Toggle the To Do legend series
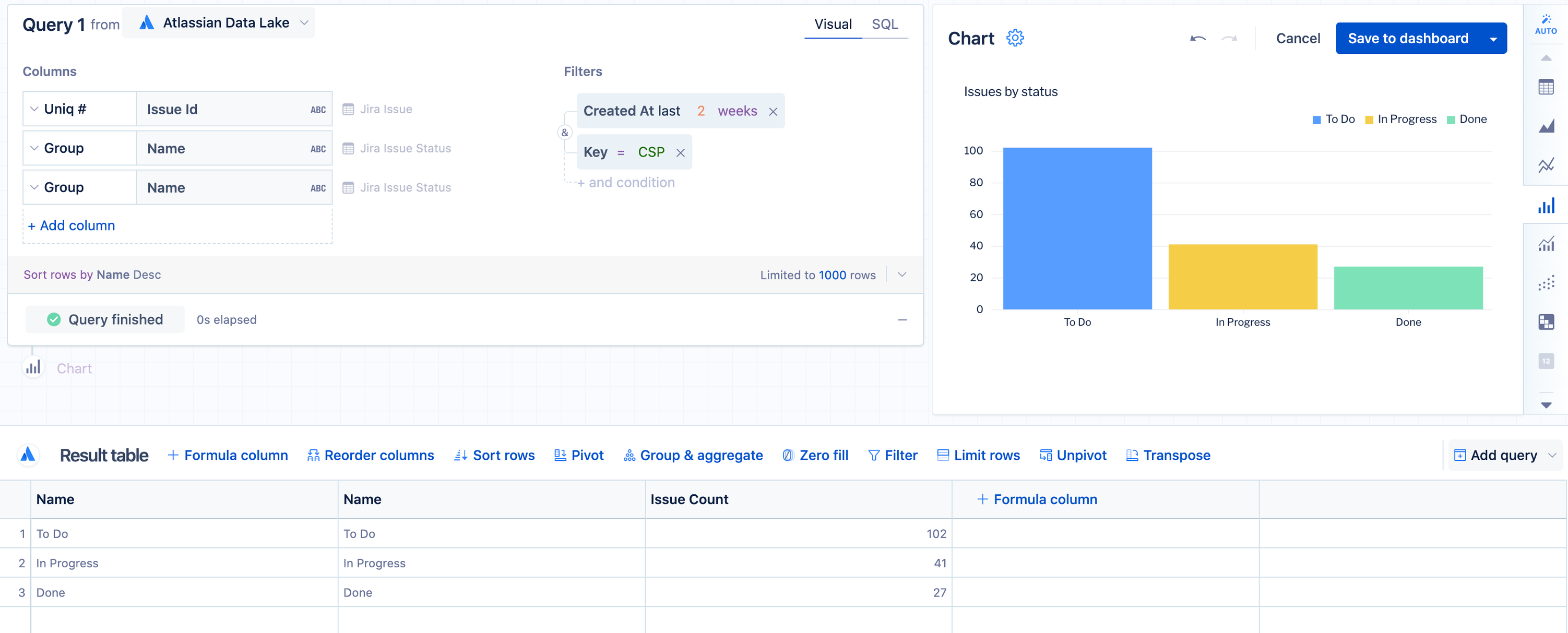Image resolution: width=1568 pixels, height=633 pixels. [1334, 120]
